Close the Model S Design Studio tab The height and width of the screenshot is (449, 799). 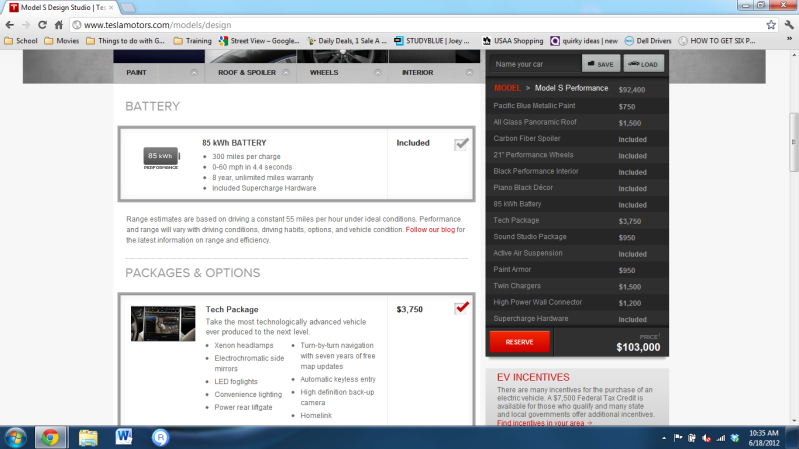[x=111, y=8]
